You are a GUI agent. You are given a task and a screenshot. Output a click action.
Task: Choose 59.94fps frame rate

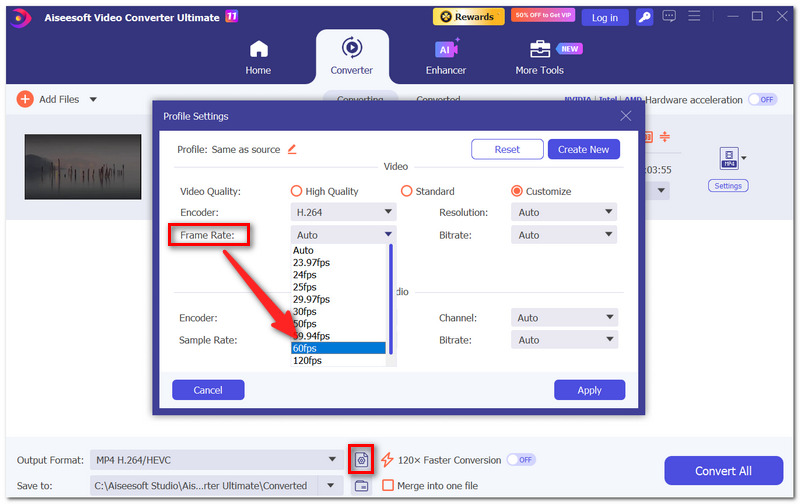pyautogui.click(x=339, y=336)
